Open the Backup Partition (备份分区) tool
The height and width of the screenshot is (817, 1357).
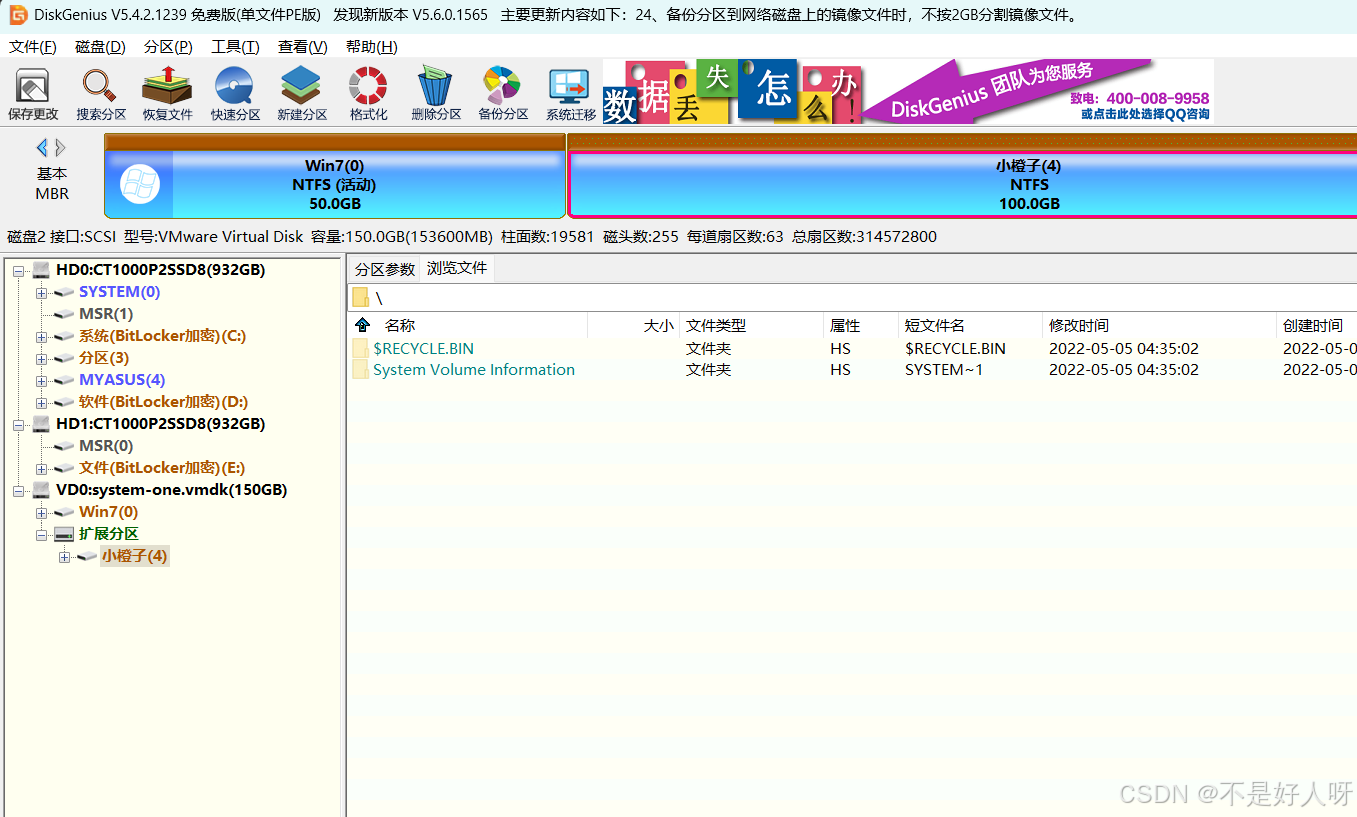[x=503, y=94]
